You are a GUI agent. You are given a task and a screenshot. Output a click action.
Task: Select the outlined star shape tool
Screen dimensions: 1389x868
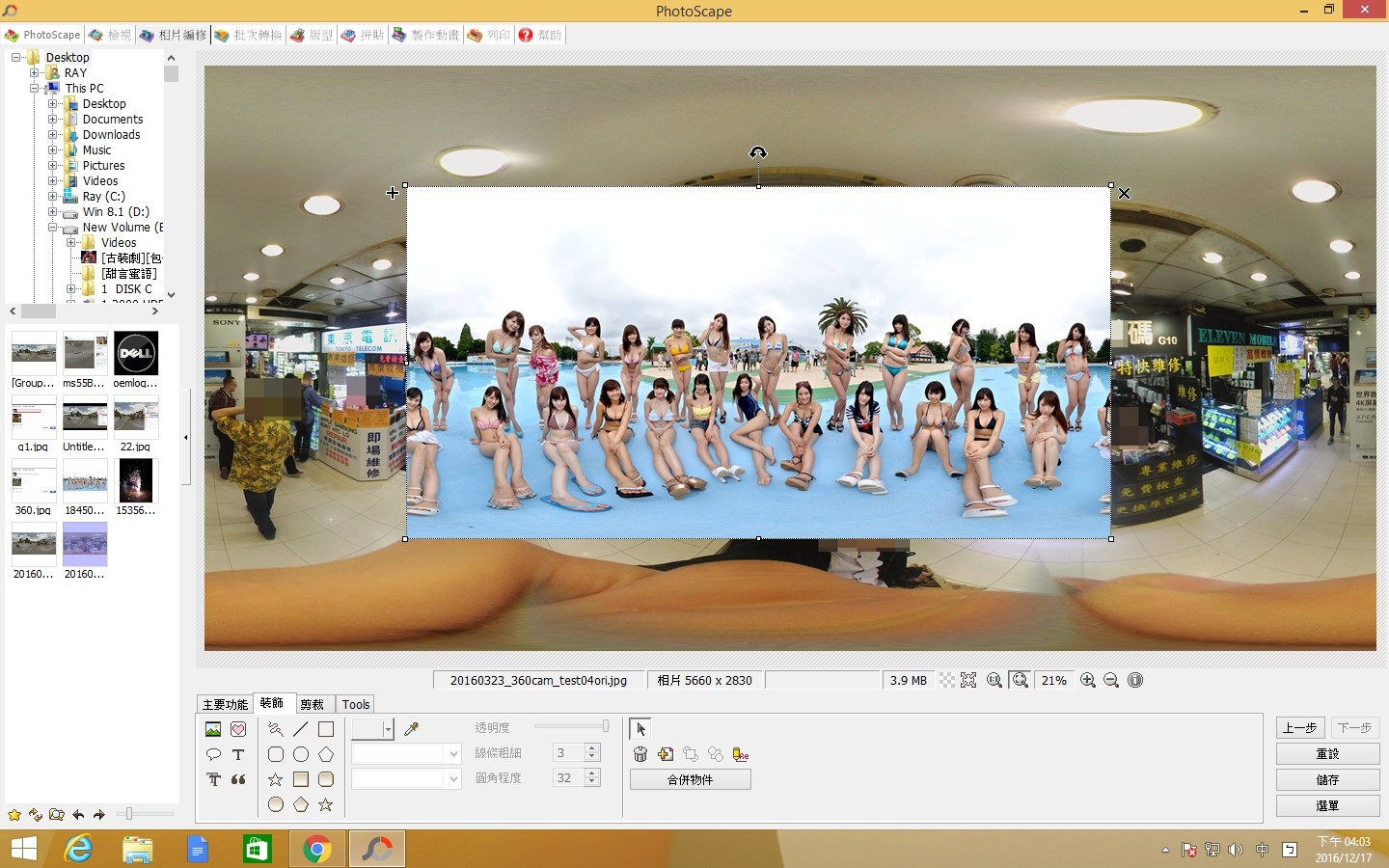pos(276,779)
